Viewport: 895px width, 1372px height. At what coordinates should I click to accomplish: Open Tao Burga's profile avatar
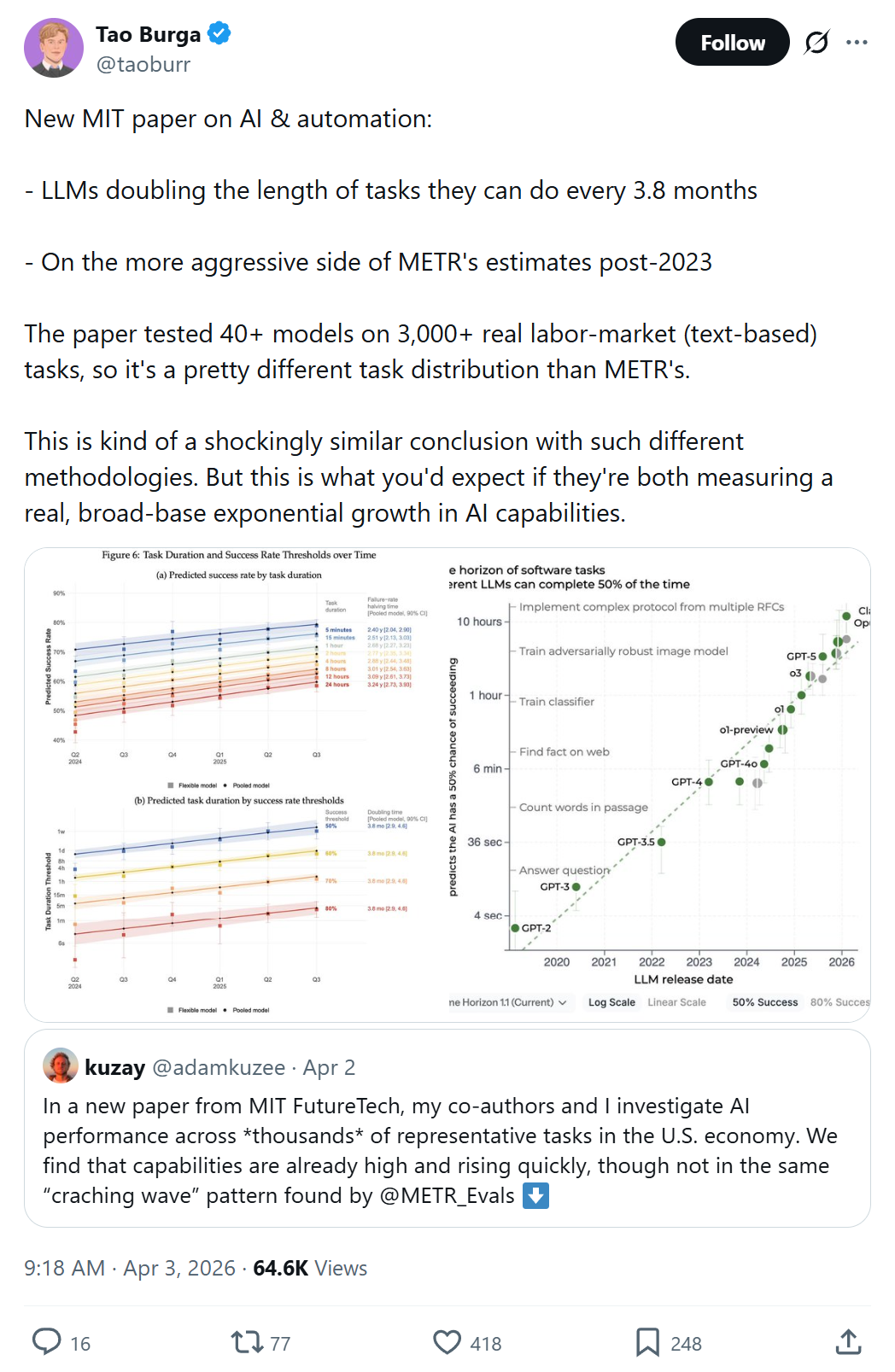[x=54, y=48]
